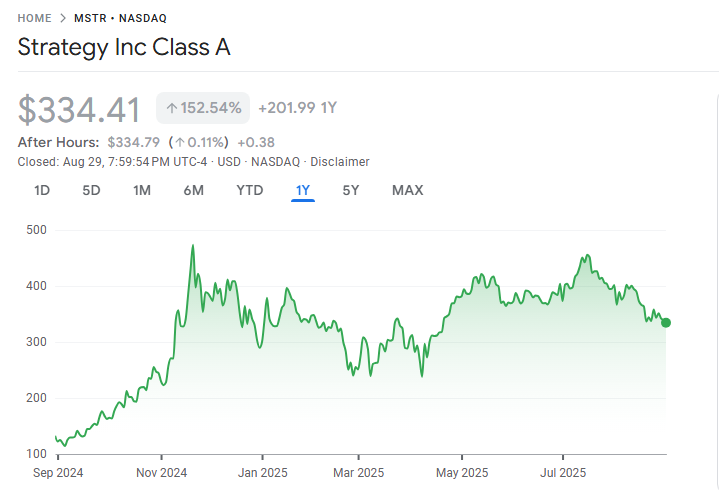Click the breadcrumb chevron separator
This screenshot has height=499, width=719.
tap(62, 18)
